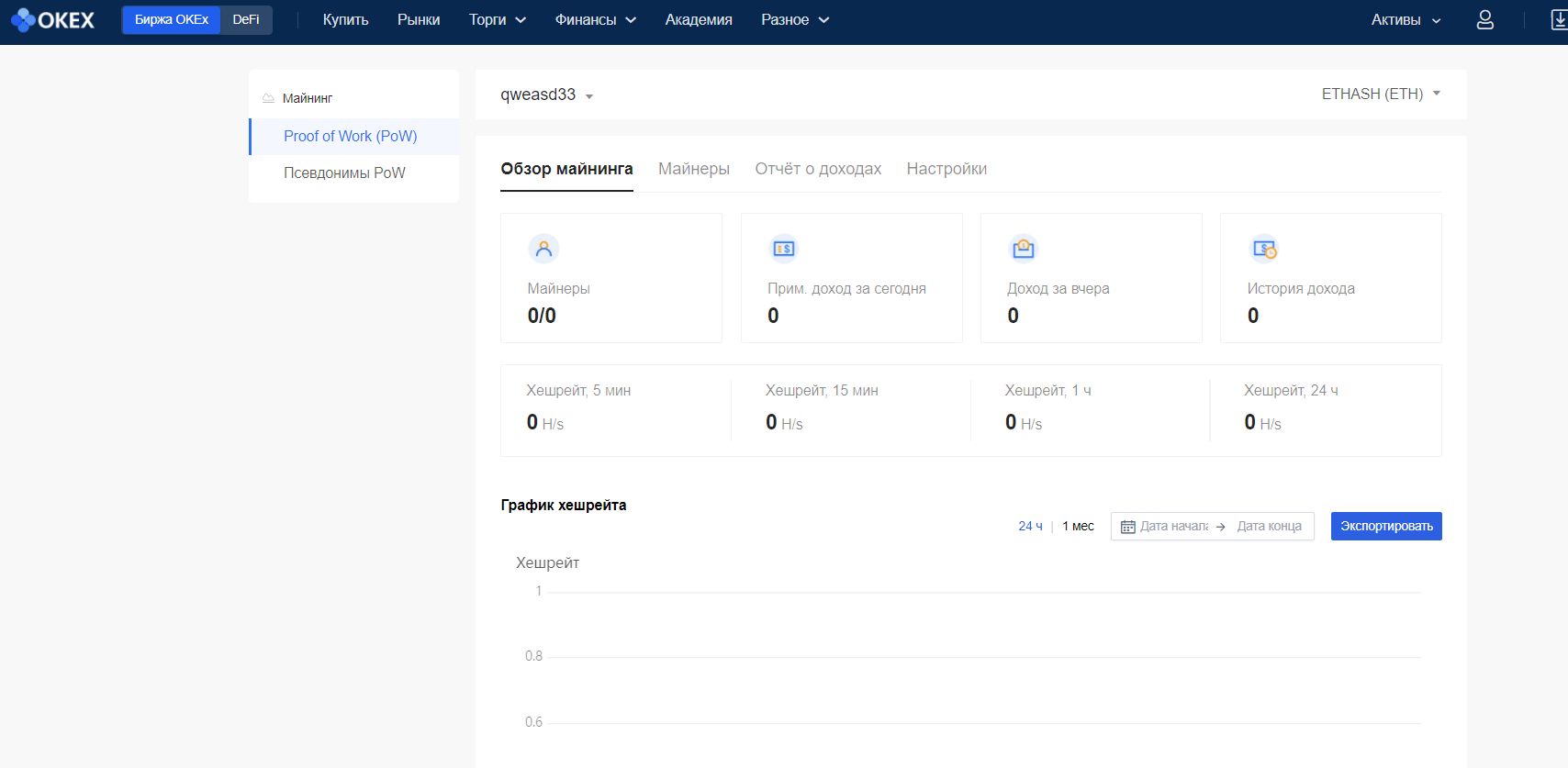This screenshot has width=1568, height=768.
Task: Select the 1 мес chart range
Action: pyautogui.click(x=1078, y=526)
